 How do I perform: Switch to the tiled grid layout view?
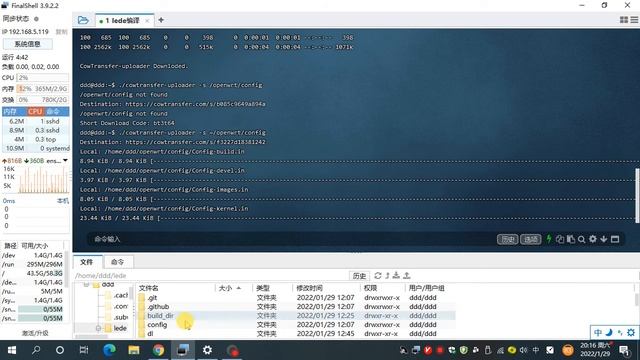(624, 20)
